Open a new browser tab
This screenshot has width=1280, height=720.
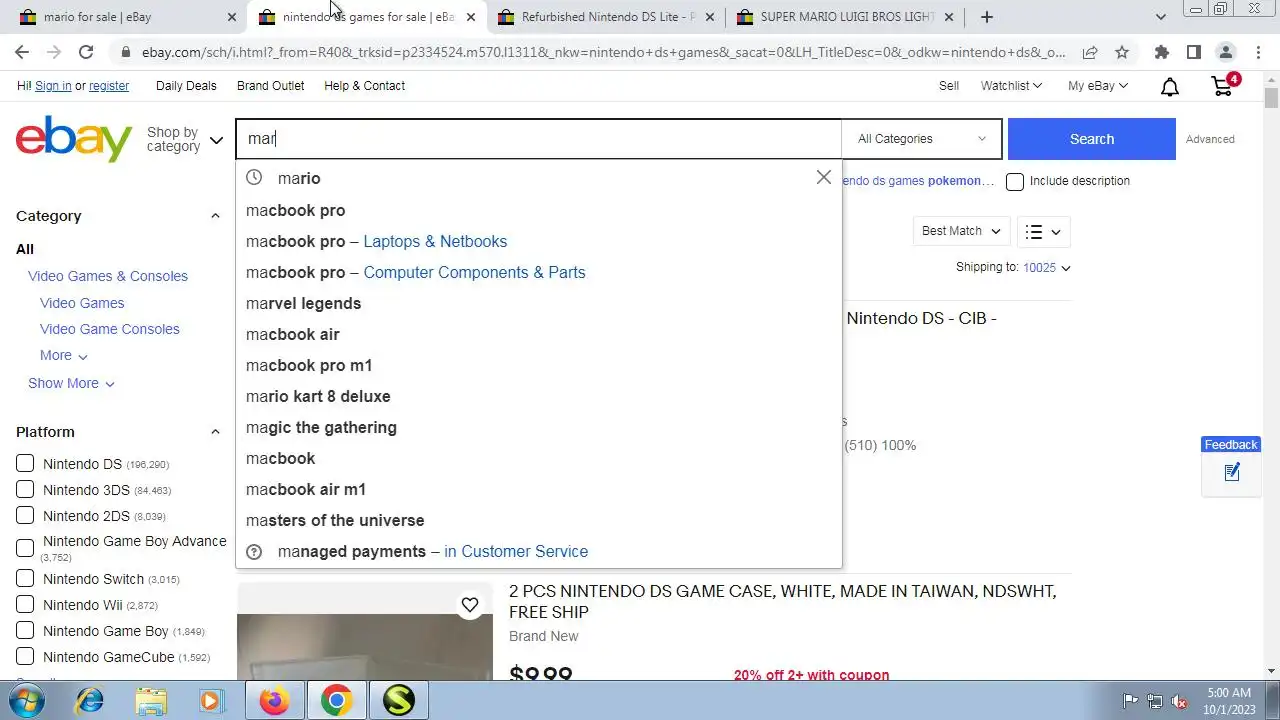(987, 17)
